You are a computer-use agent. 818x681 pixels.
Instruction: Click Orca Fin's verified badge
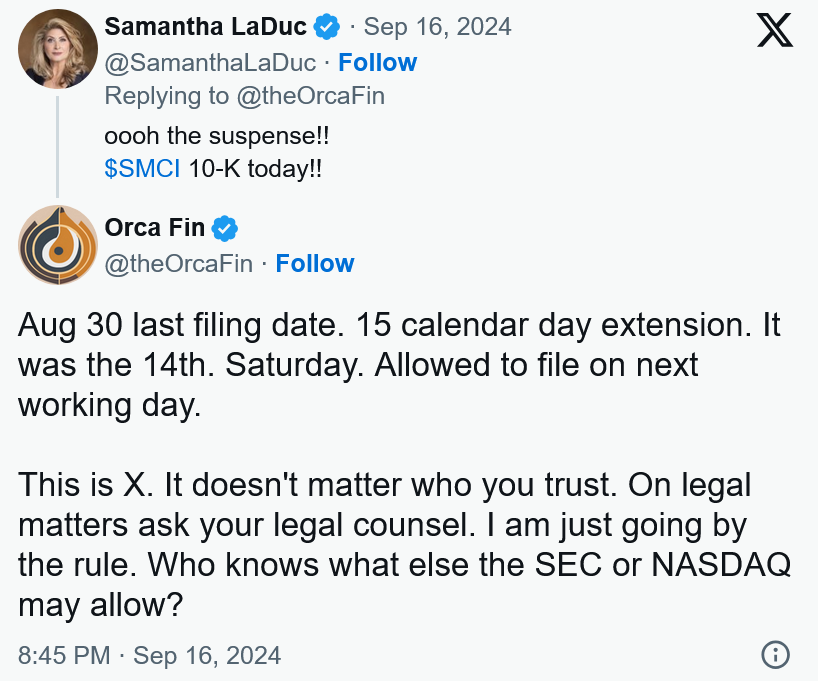[x=225, y=228]
